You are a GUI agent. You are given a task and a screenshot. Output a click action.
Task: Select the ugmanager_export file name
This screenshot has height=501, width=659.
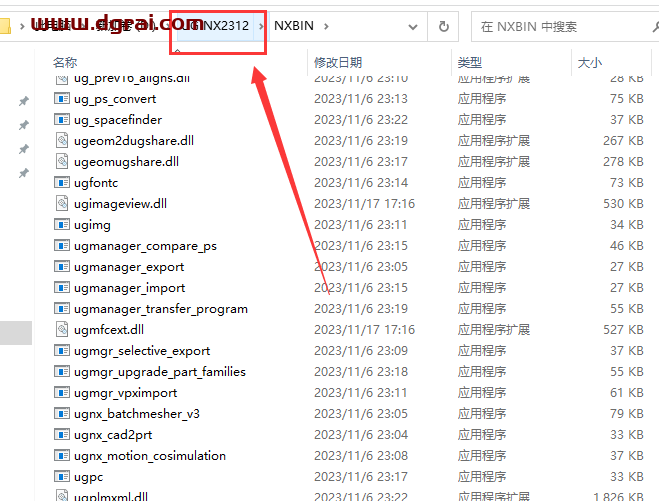[x=129, y=267]
